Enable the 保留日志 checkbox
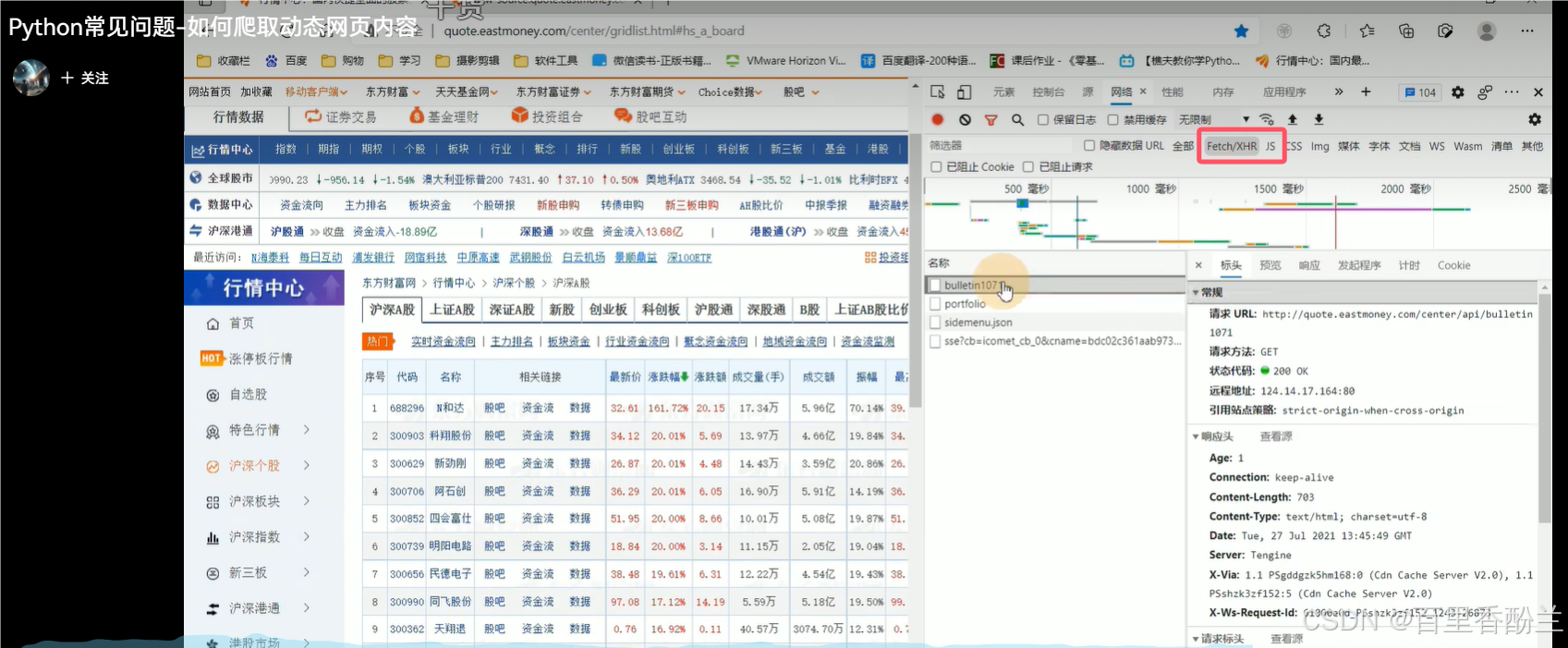The height and width of the screenshot is (648, 1568). click(x=1043, y=119)
